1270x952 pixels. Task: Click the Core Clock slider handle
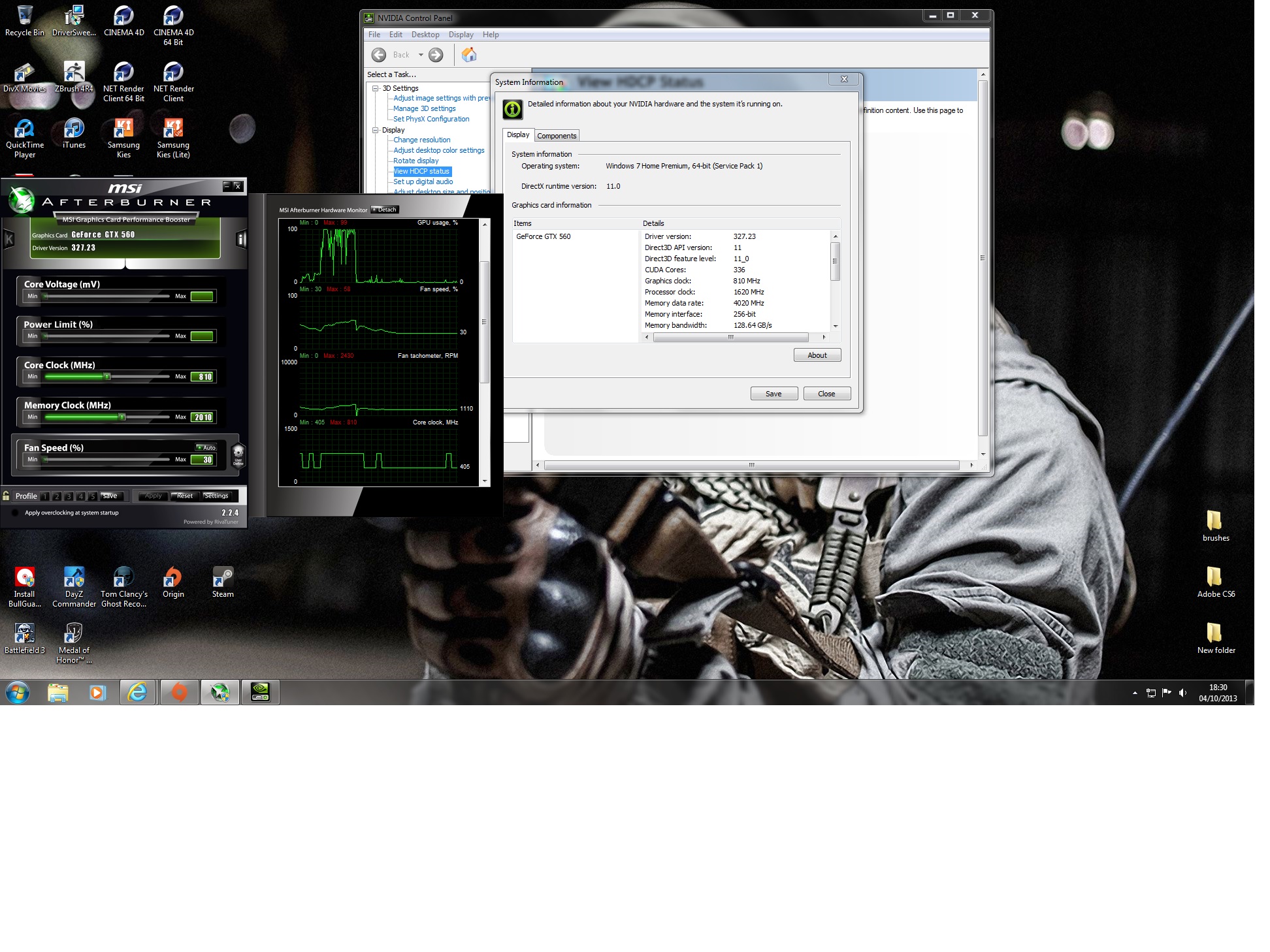click(x=107, y=377)
